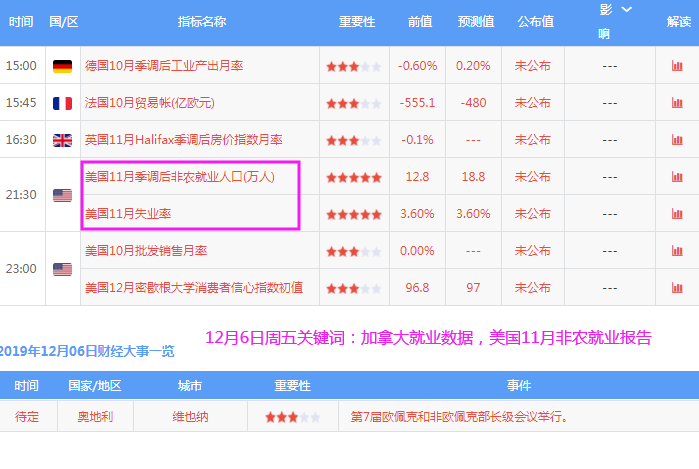Click star rating for 密歇根大学消费者信心指数
The image size is (699, 469).
click(354, 289)
